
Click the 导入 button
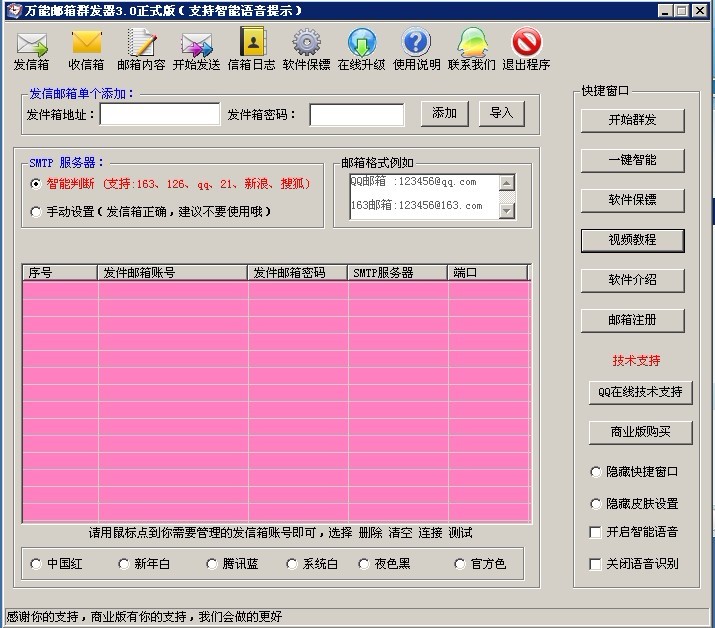(502, 114)
